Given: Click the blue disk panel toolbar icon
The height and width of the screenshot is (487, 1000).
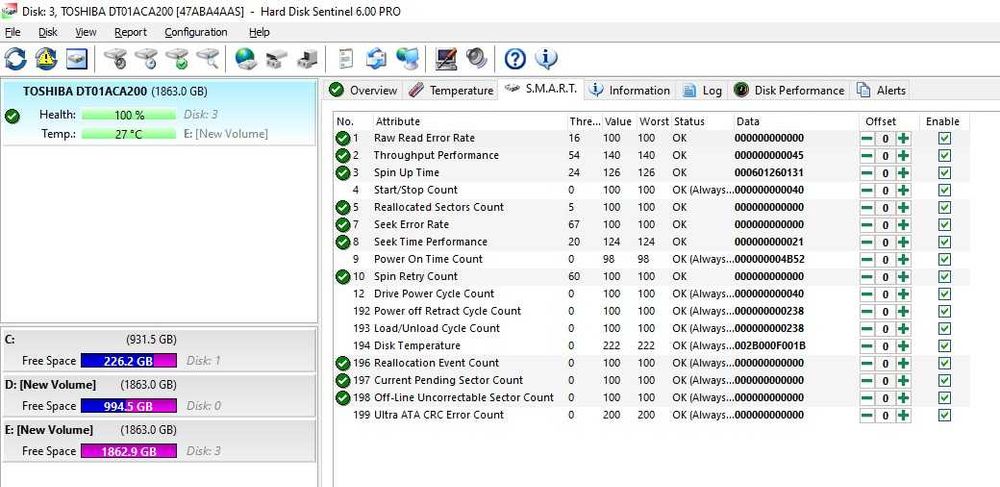Looking at the screenshot, I should (x=77, y=59).
